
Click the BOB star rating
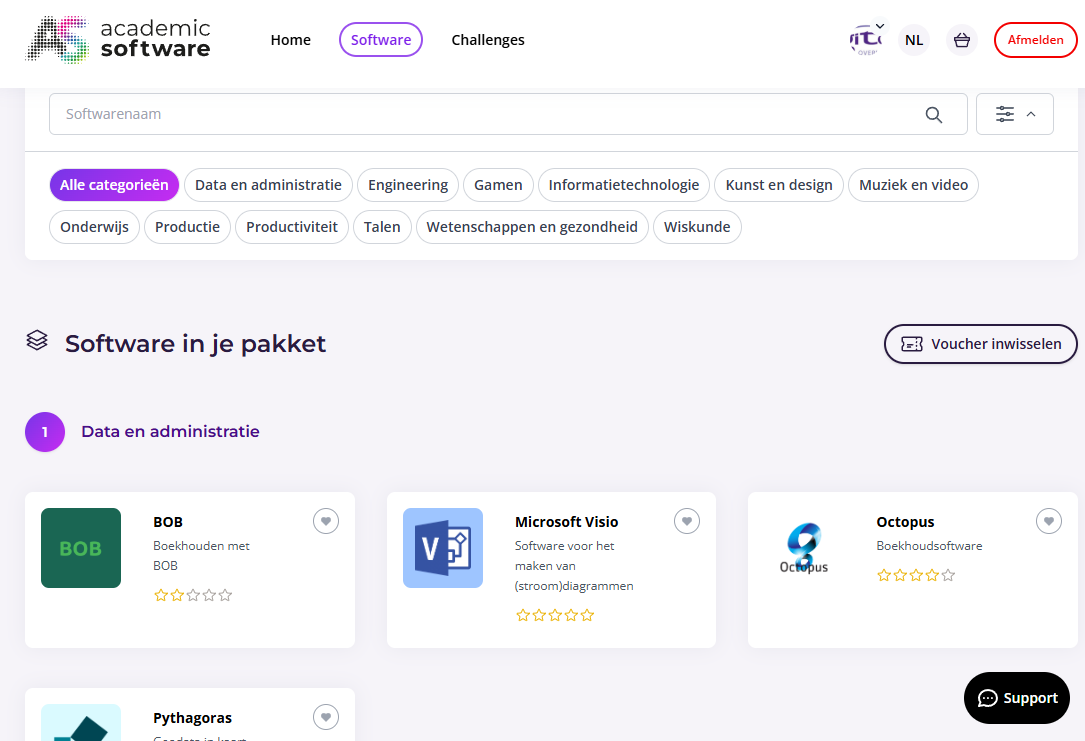(193, 595)
